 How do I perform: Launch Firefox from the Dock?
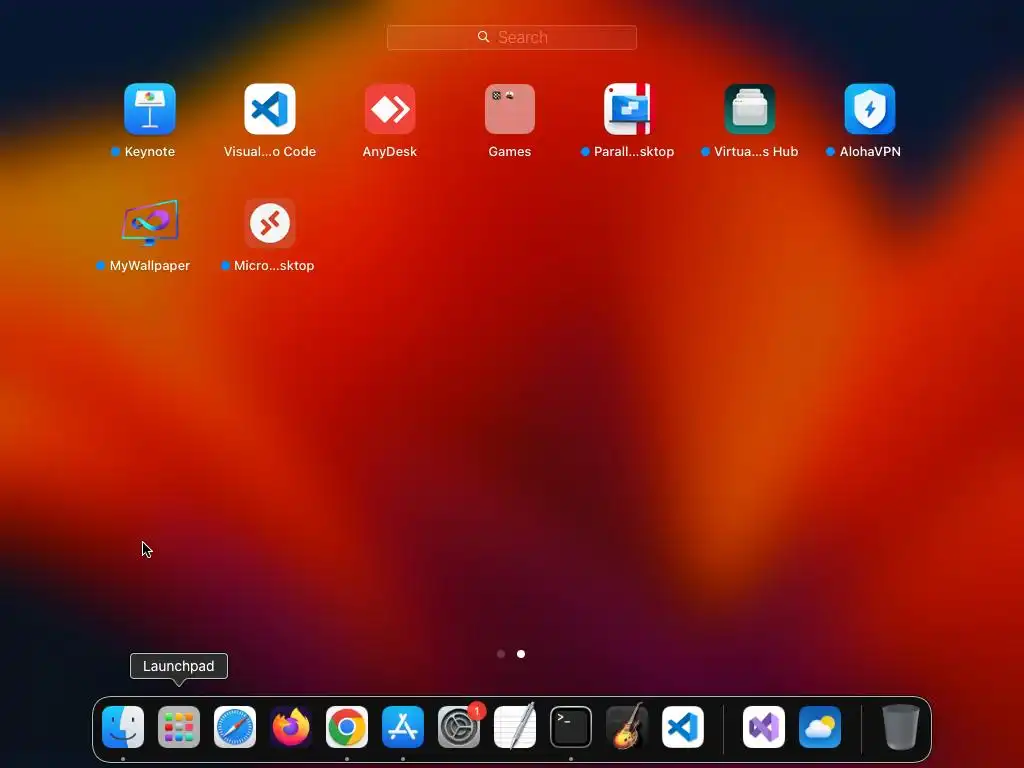(x=291, y=727)
